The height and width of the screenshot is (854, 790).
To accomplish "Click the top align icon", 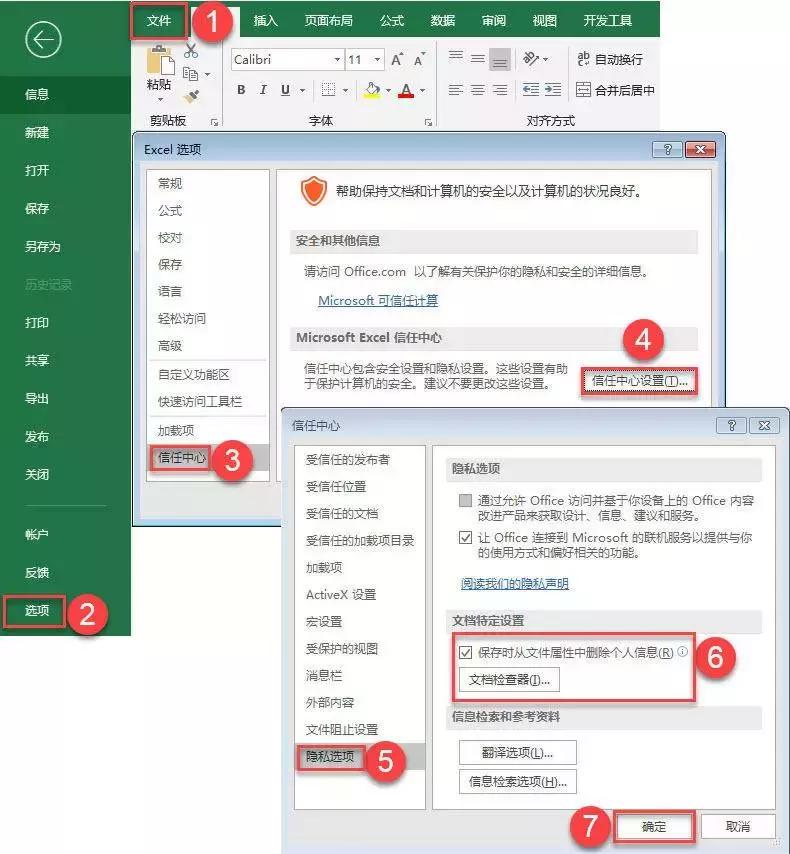I will 455,57.
